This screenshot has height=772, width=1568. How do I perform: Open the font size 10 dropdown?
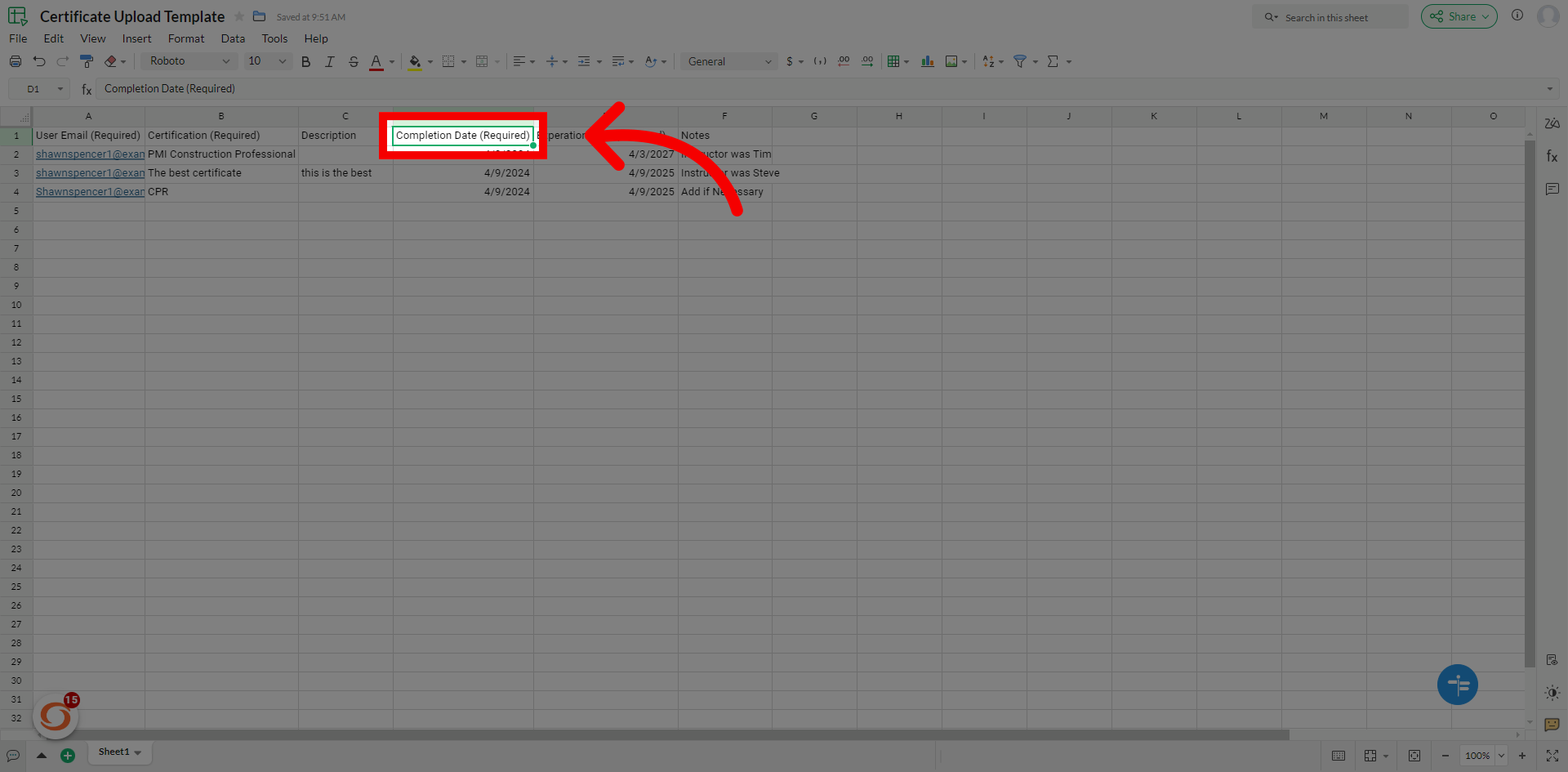pos(268,61)
